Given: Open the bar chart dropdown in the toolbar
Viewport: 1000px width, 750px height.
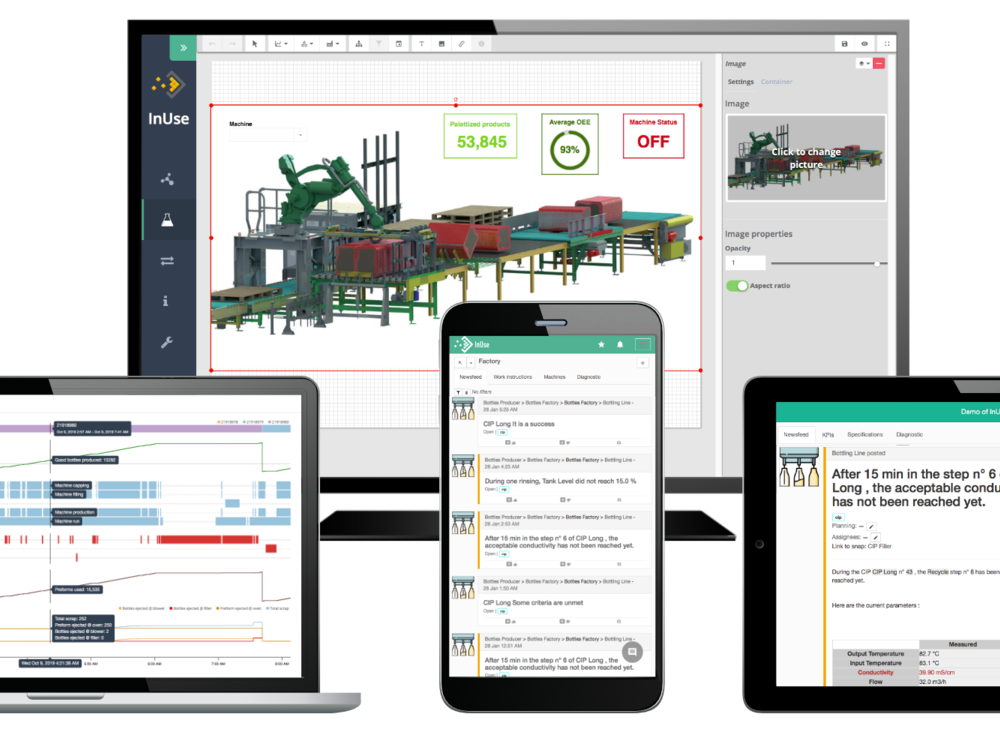Looking at the screenshot, I should tap(332, 44).
